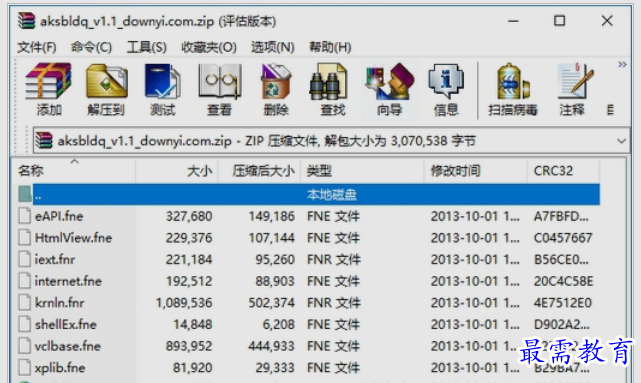Click the packed size 29,333 for xplib.fne
641x383 pixels.
pos(275,368)
